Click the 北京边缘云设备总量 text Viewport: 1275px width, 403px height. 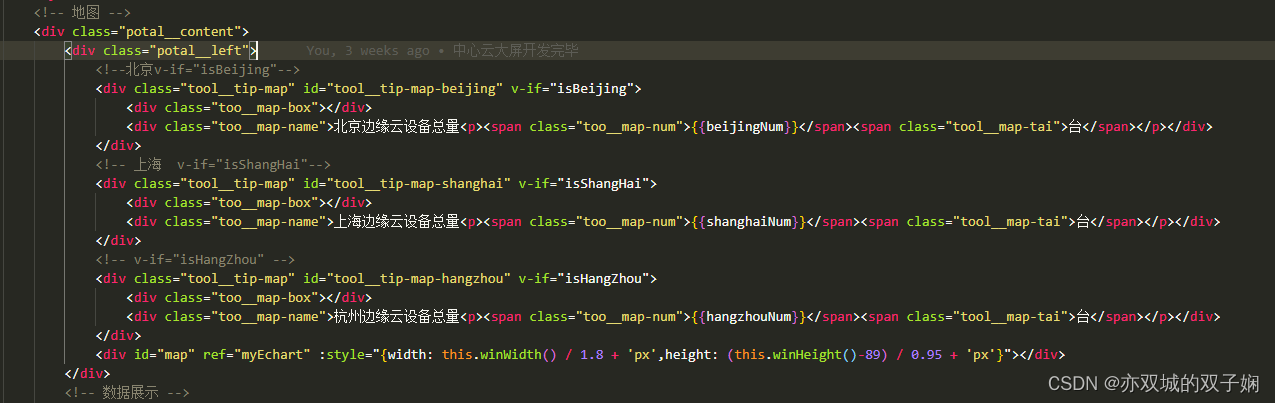395,126
